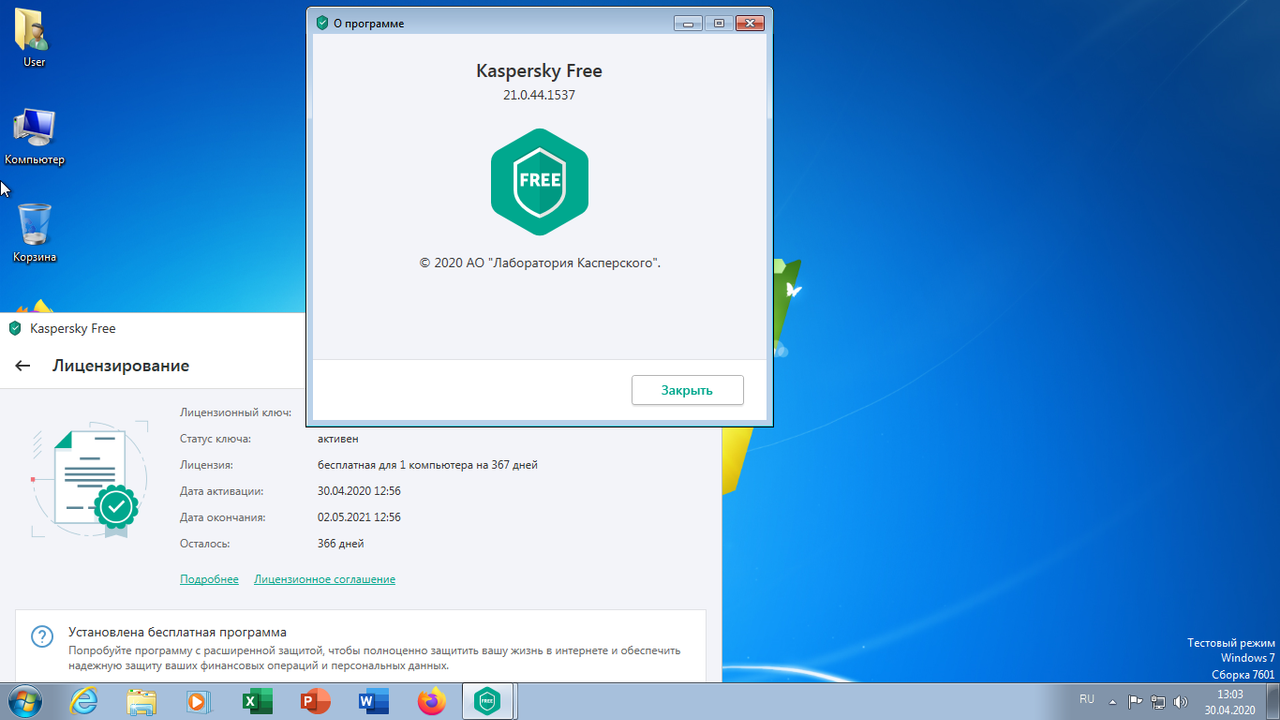Viewport: 1280px width, 720px height.
Task: Click the Action Center flag icon
Action: point(1135,701)
